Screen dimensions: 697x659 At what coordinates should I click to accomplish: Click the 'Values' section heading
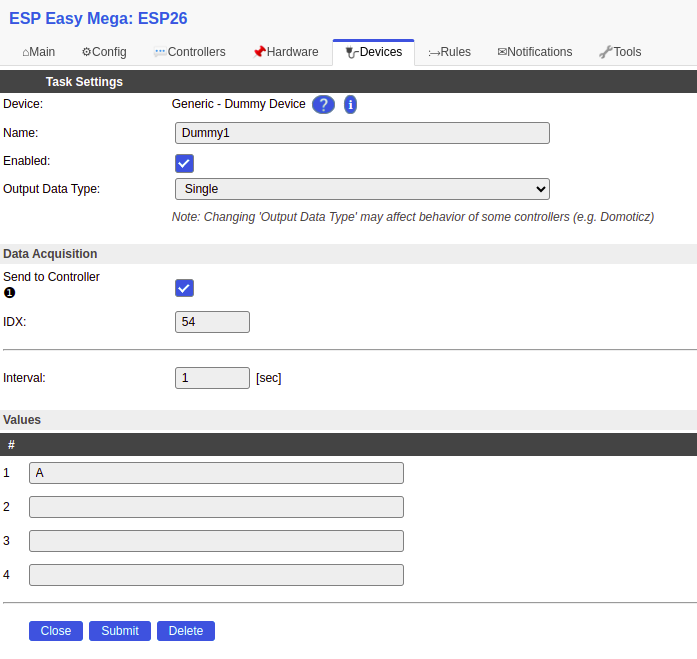pos(22,420)
